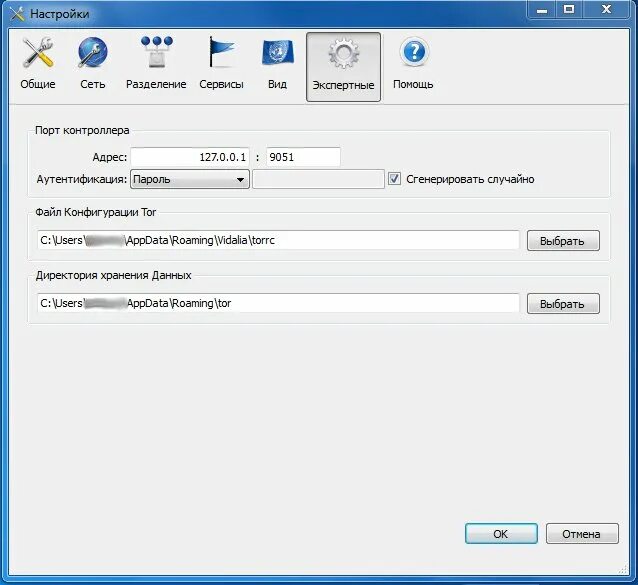638x585 pixels.
Task: Click the Аутентификация label
Action: (x=82, y=179)
